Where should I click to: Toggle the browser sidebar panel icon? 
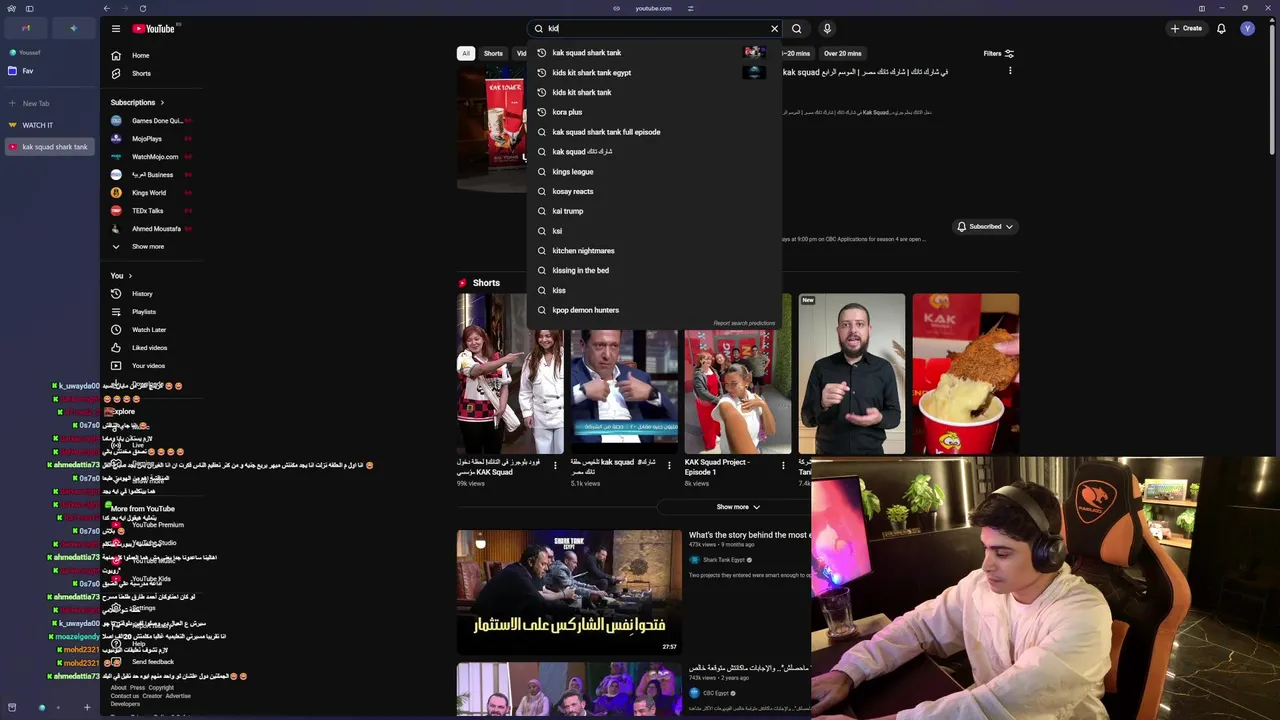30,8
